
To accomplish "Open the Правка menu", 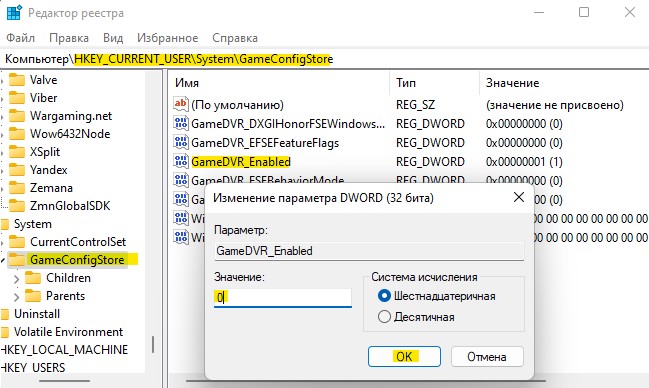I will coord(69,38).
